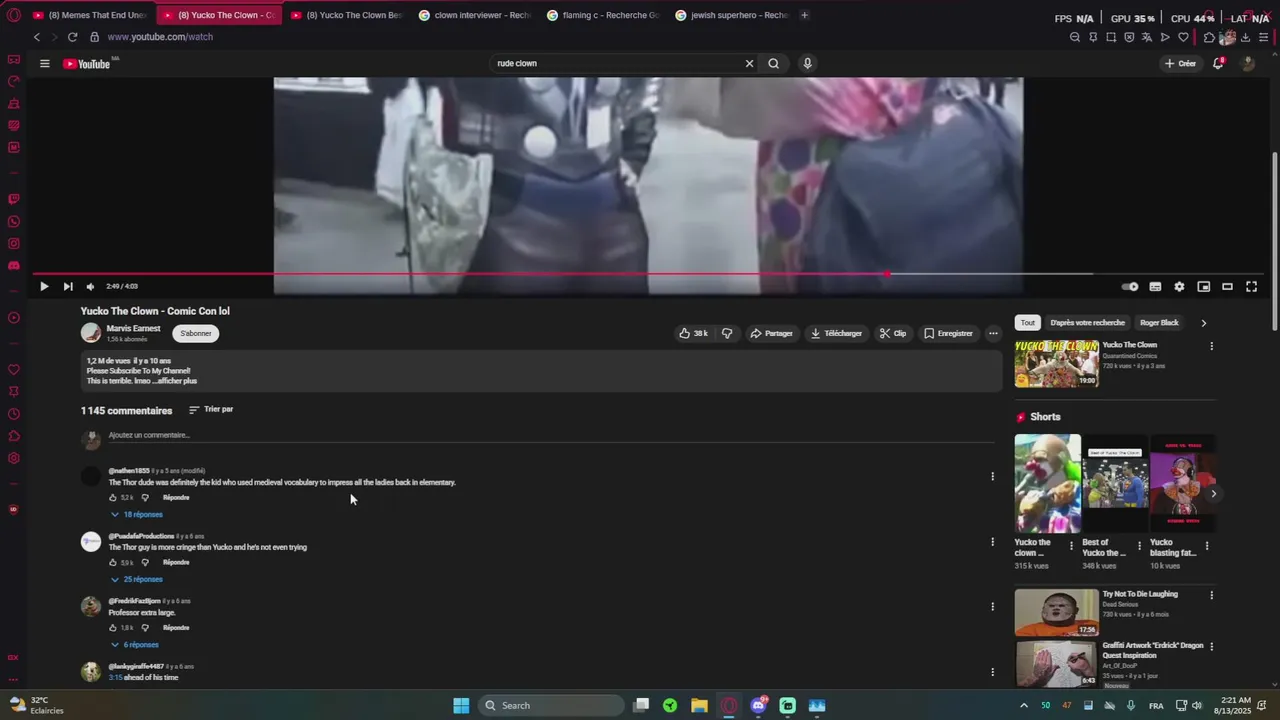Enable miniplayer mode icon
1280x720 pixels.
1204,287
